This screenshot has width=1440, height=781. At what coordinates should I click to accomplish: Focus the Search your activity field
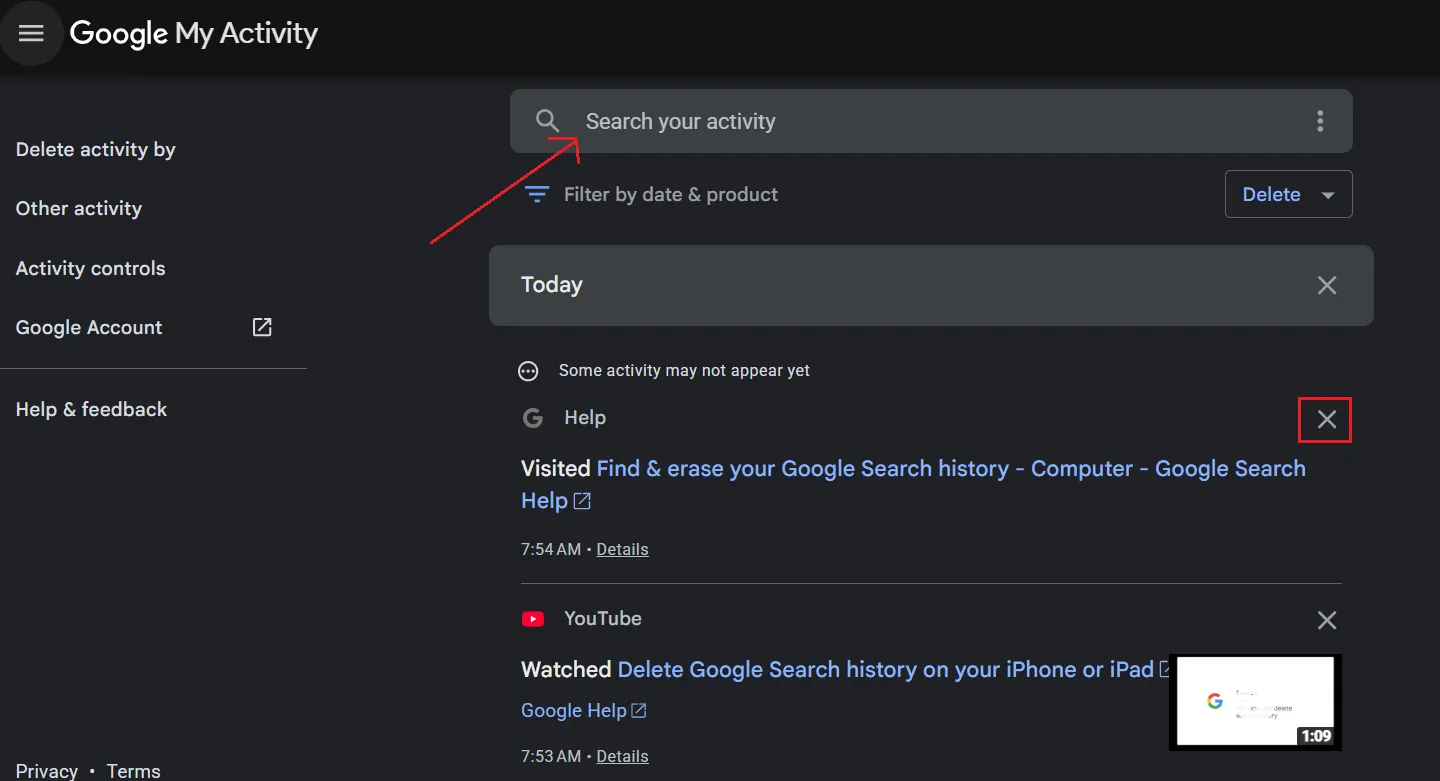[x=931, y=121]
